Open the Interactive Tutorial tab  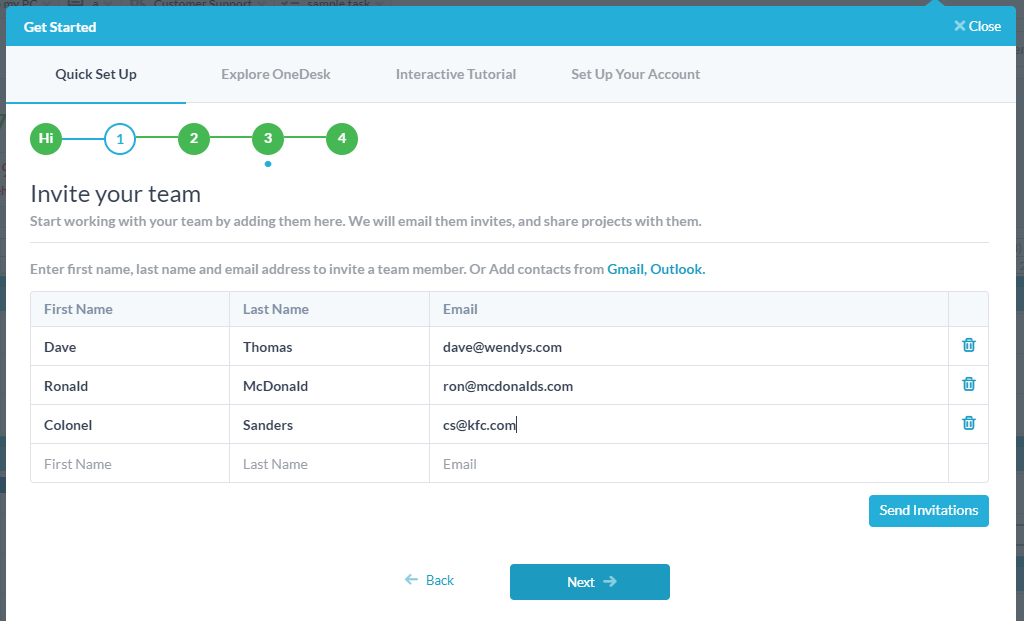[x=456, y=74]
